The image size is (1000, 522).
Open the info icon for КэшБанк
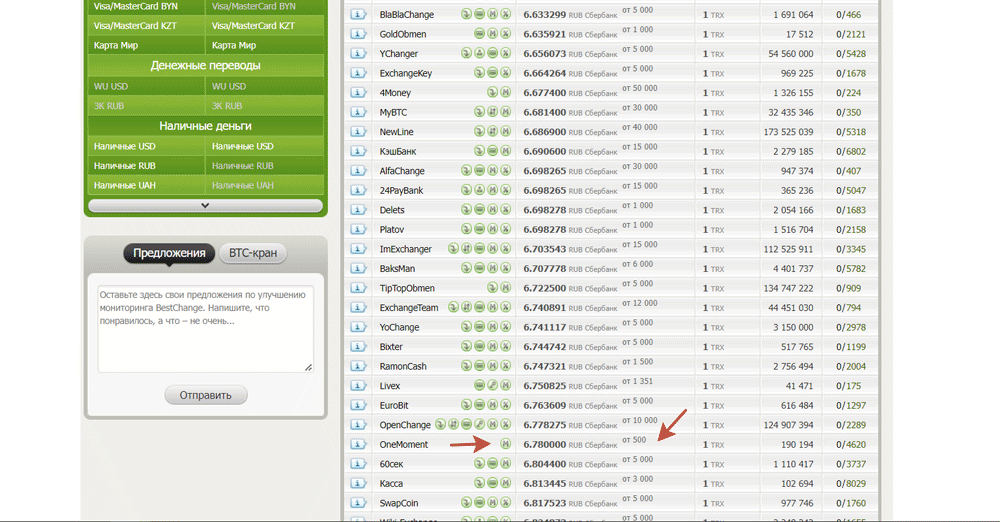pos(358,151)
